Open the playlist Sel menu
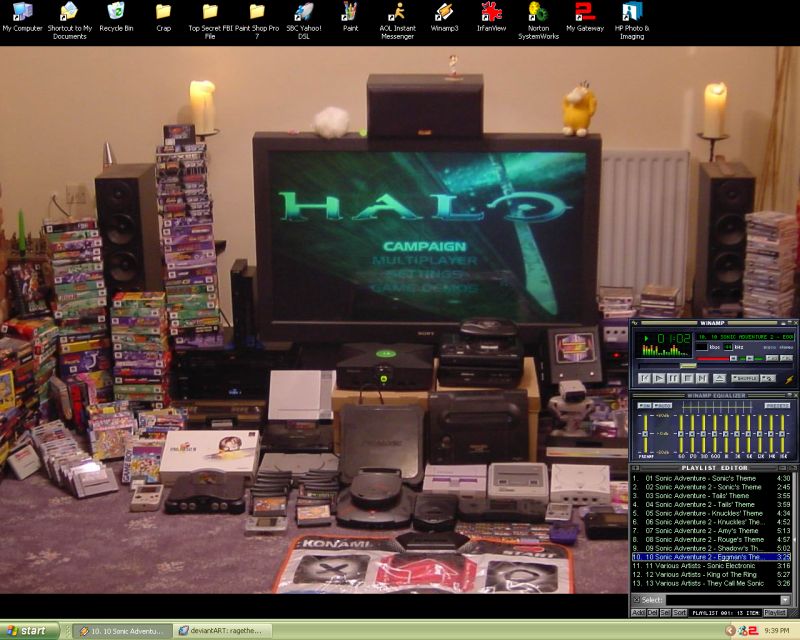Image resolution: width=800 pixels, height=640 pixels. pyautogui.click(x=665, y=612)
